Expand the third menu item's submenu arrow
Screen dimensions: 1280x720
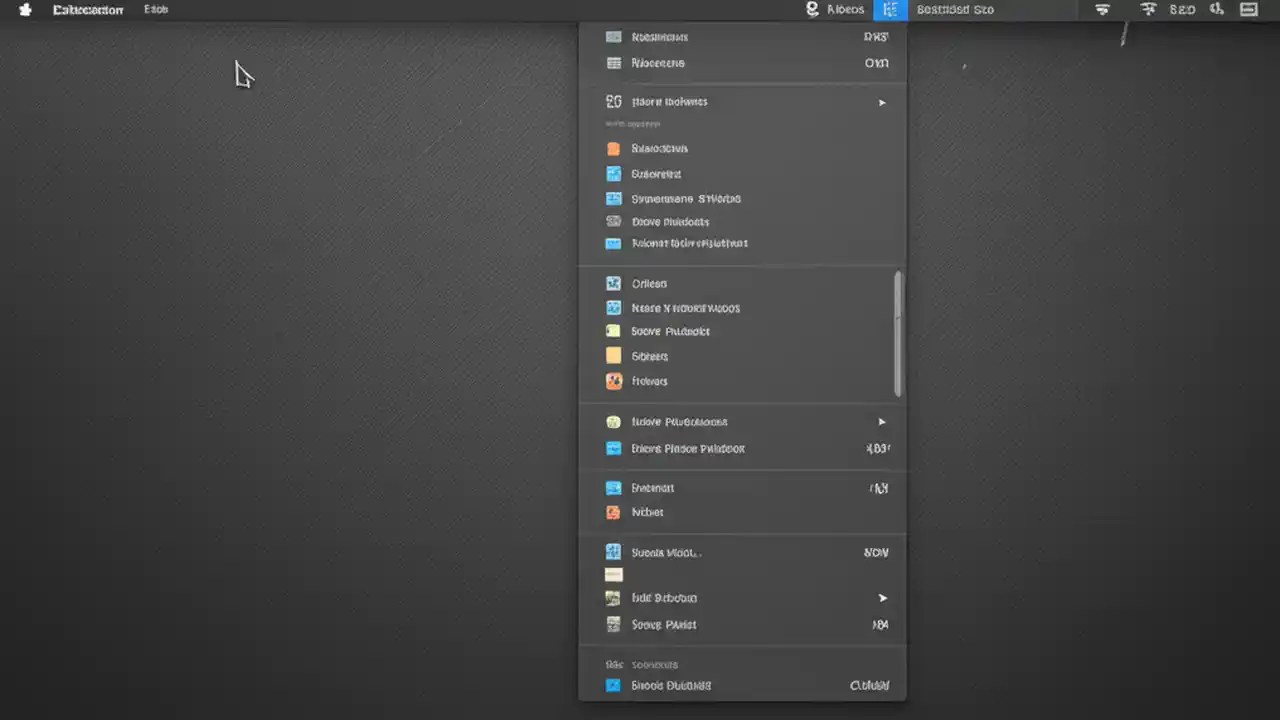[x=882, y=101]
